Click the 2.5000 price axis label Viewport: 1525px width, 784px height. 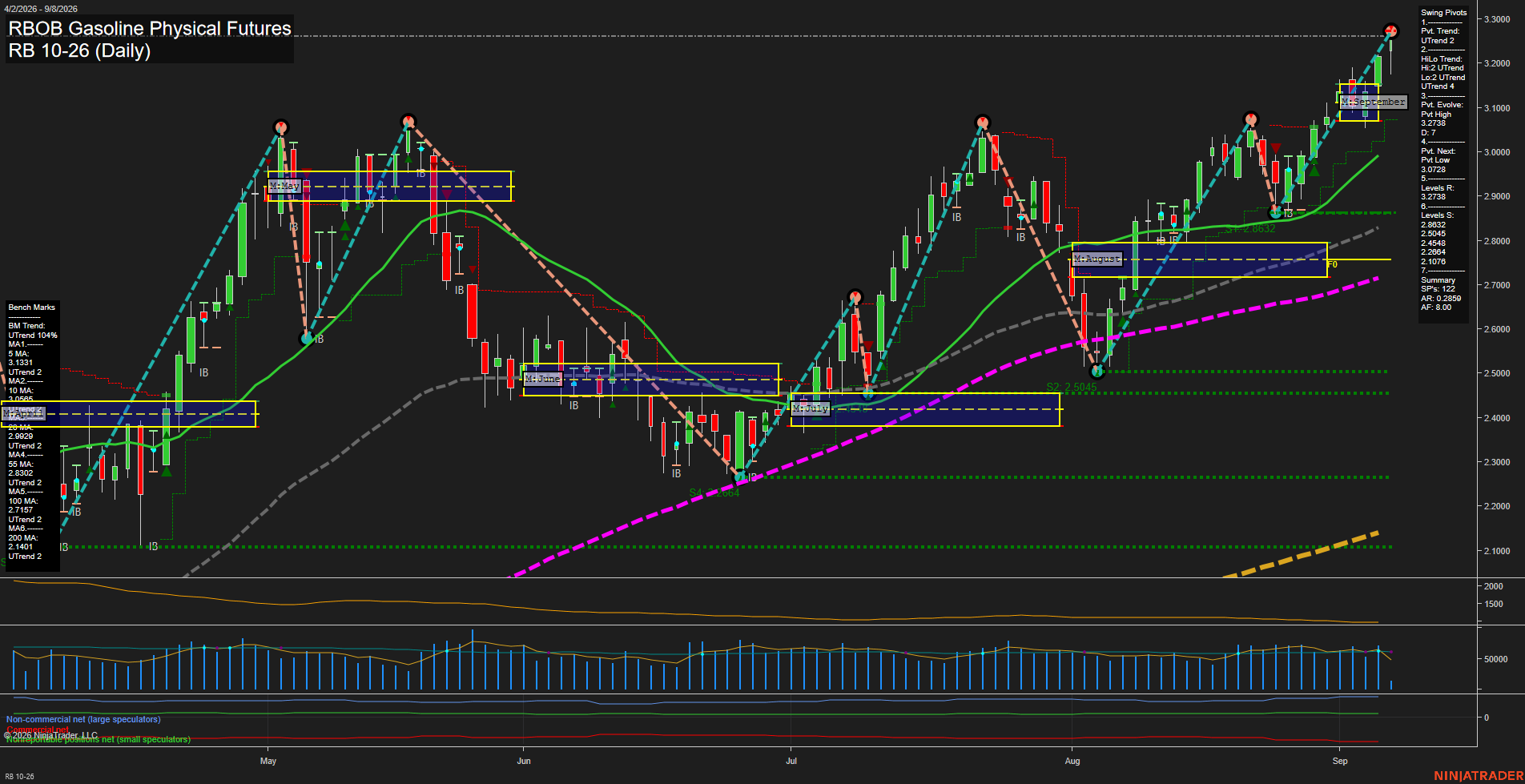[1496, 374]
